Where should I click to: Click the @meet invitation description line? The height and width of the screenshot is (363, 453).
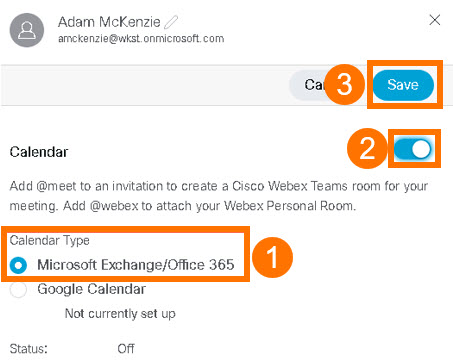click(x=219, y=186)
